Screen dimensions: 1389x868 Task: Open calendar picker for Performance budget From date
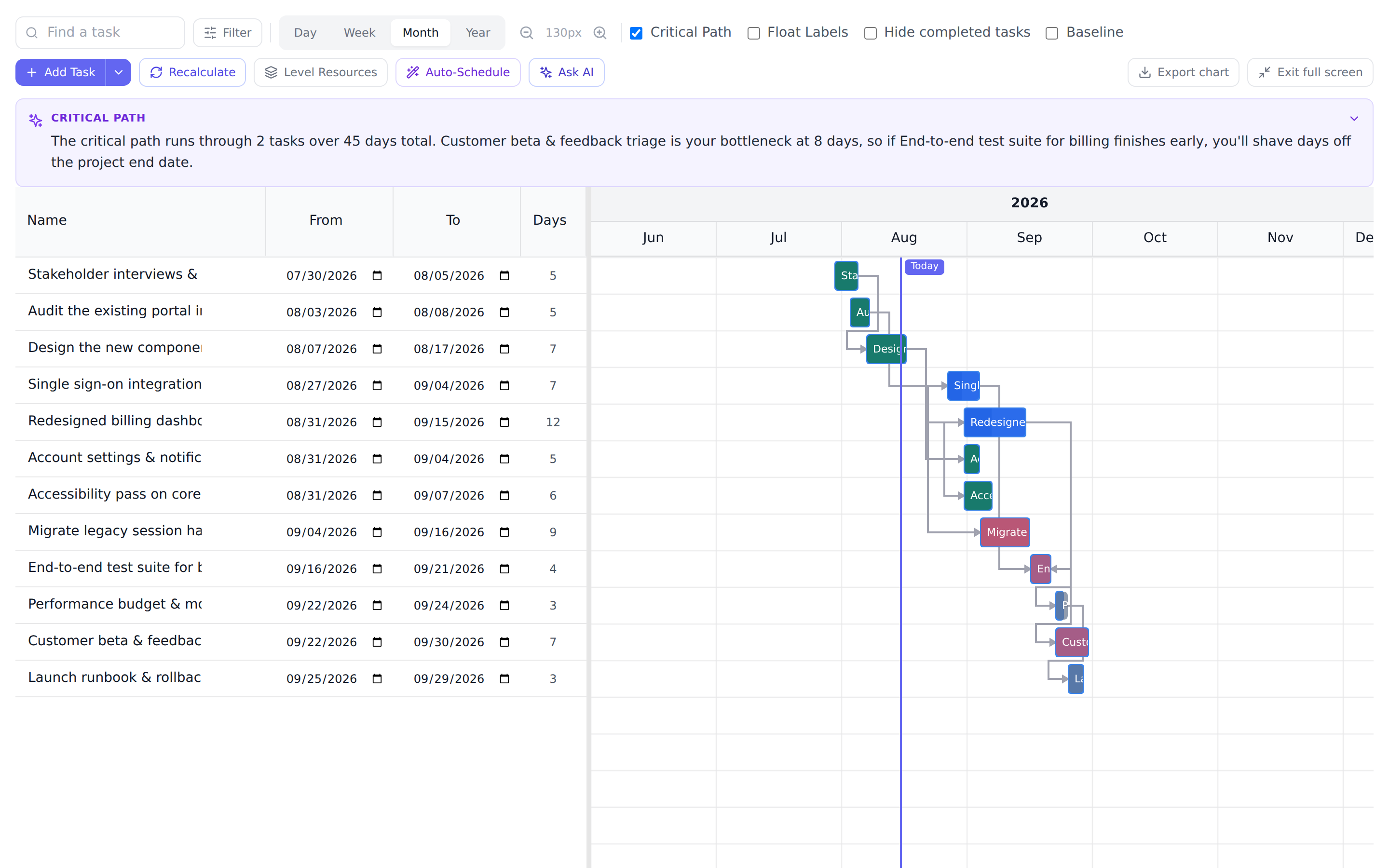[377, 606]
